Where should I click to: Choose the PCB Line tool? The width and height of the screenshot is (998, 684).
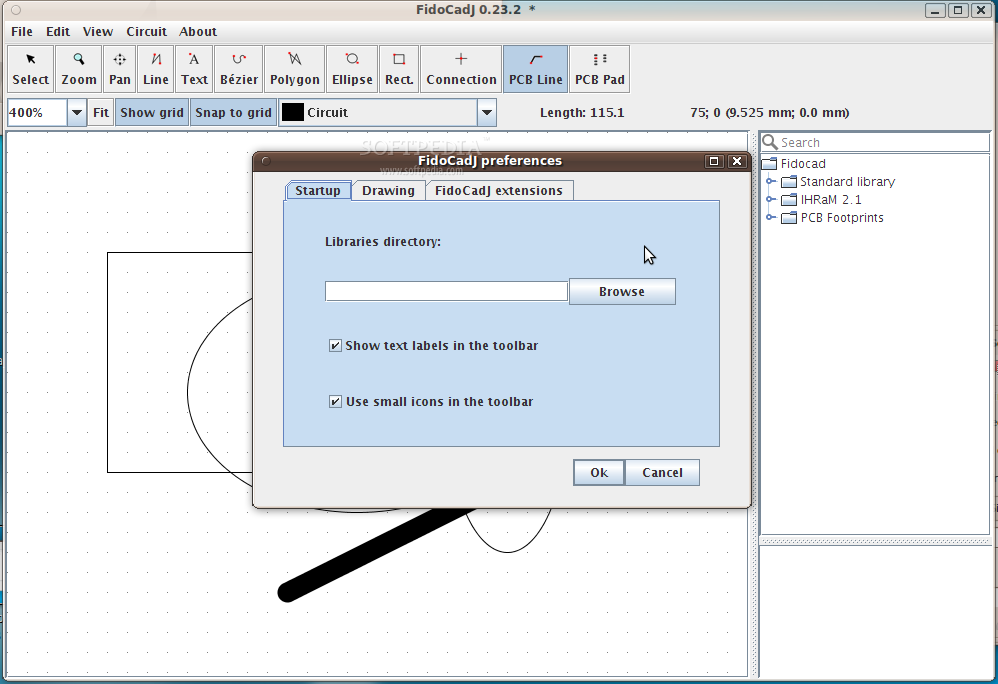point(536,69)
